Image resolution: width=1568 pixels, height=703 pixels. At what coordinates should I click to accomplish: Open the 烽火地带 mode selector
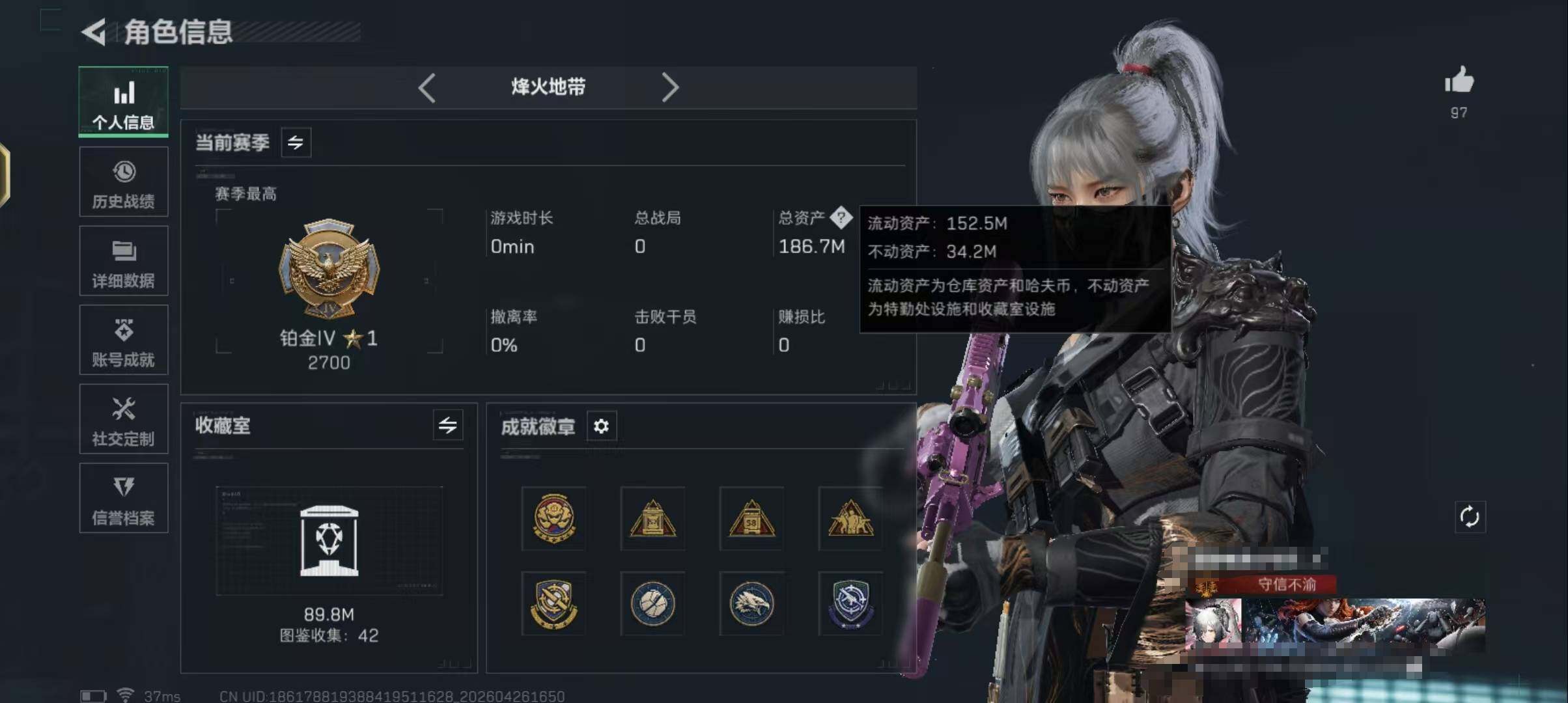[548, 87]
